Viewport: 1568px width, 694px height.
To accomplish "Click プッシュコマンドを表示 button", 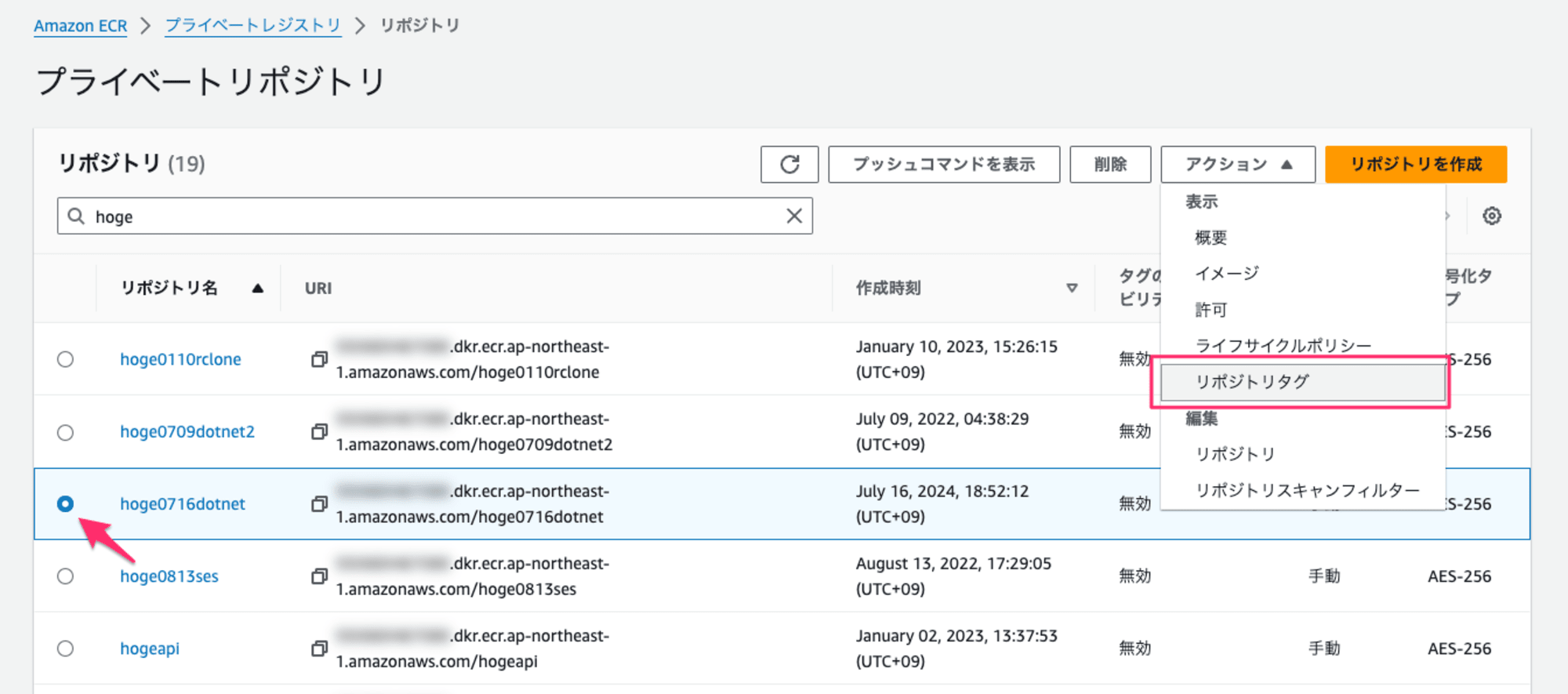I will [944, 164].
